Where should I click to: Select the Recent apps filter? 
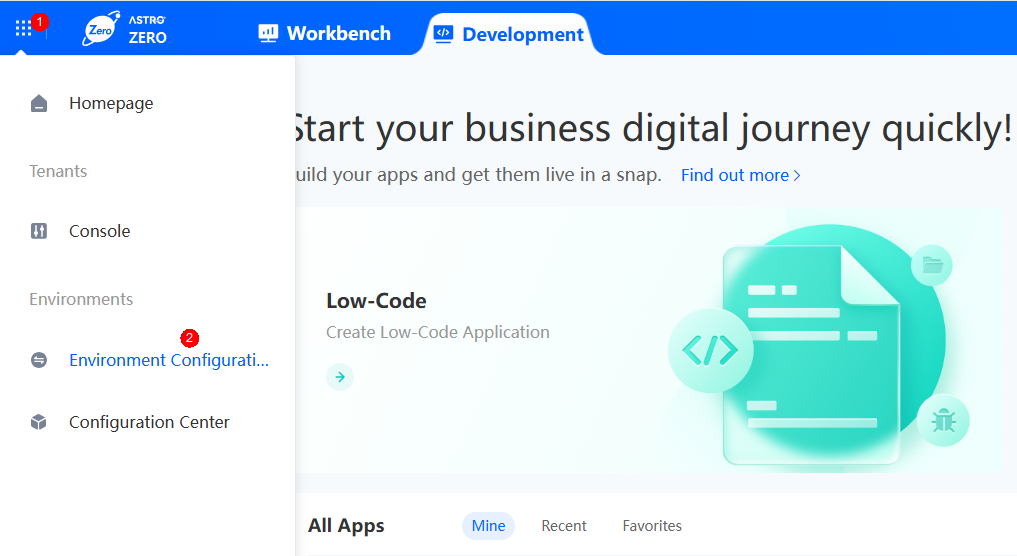564,526
